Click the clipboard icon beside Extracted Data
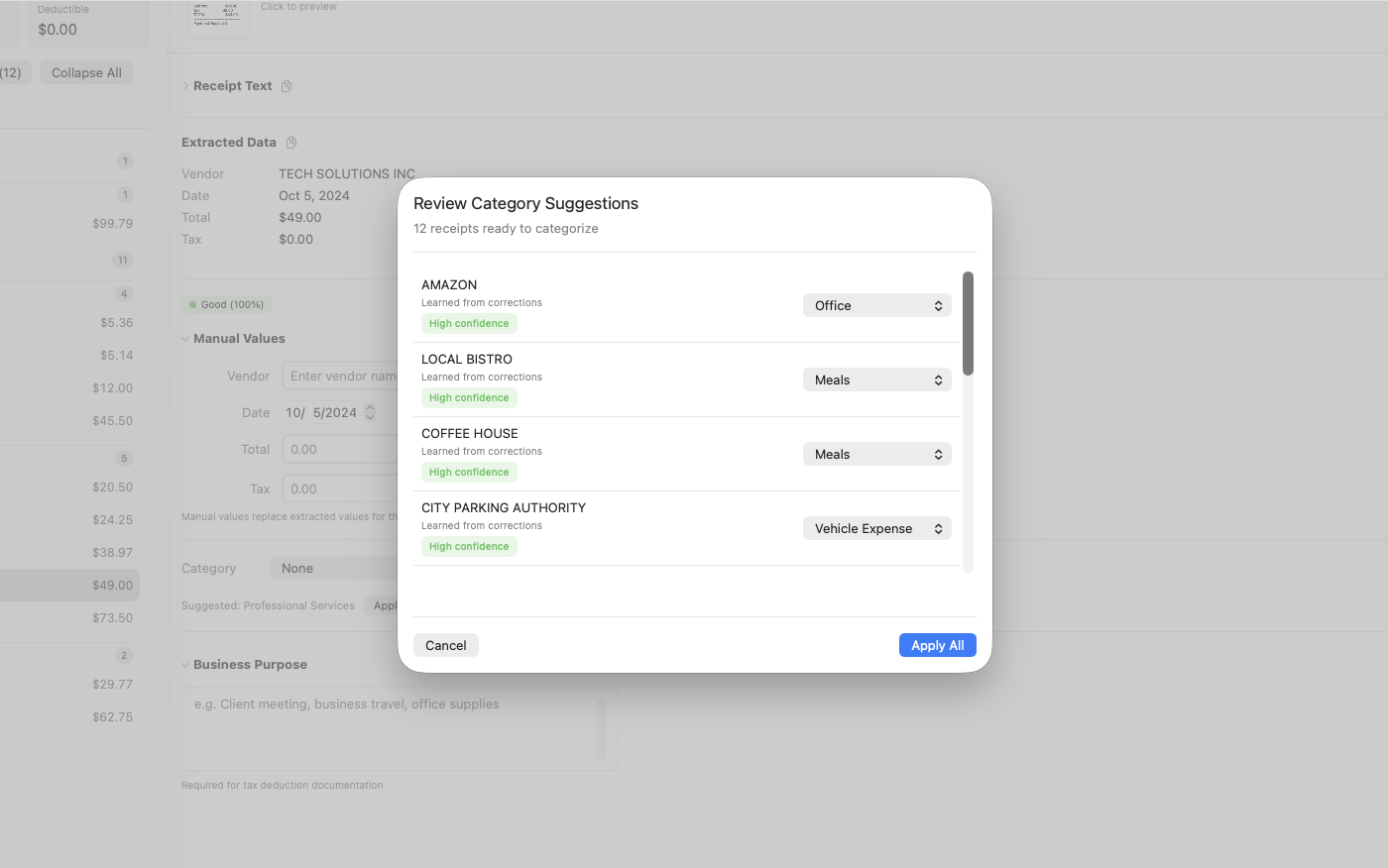Viewport: 1388px width, 868px height. pyautogui.click(x=291, y=142)
